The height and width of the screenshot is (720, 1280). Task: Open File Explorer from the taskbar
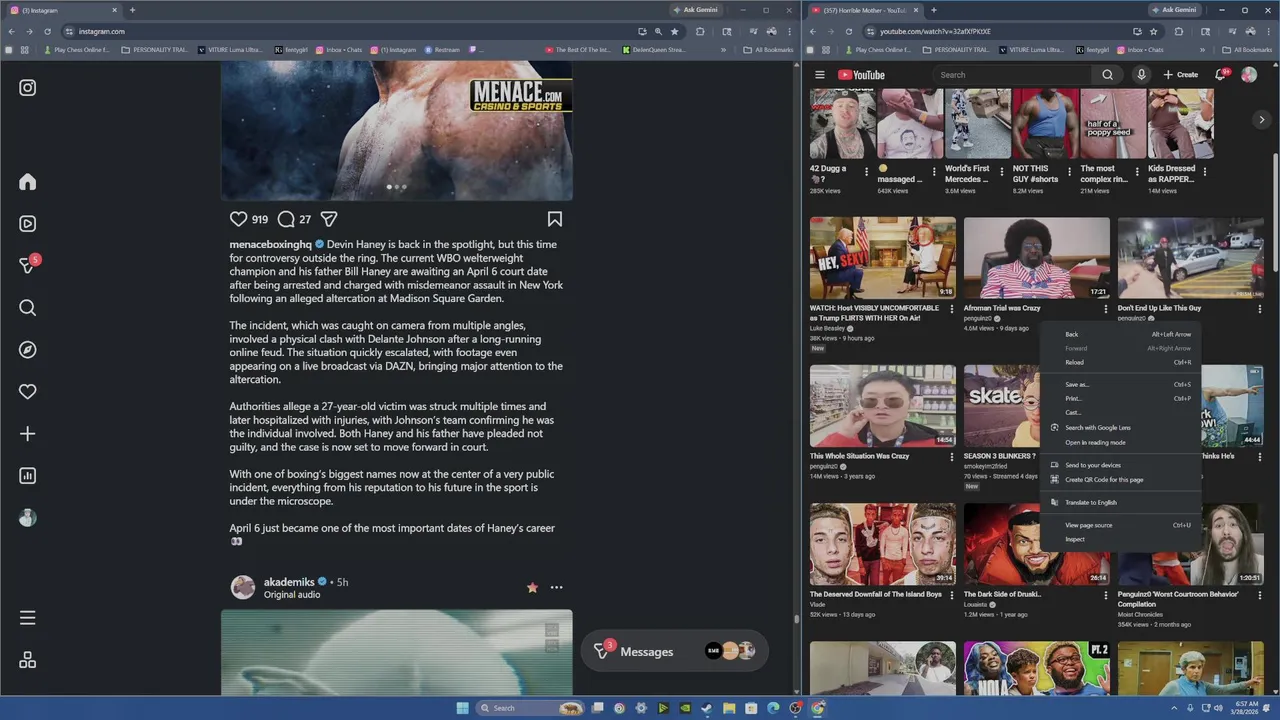point(729,708)
